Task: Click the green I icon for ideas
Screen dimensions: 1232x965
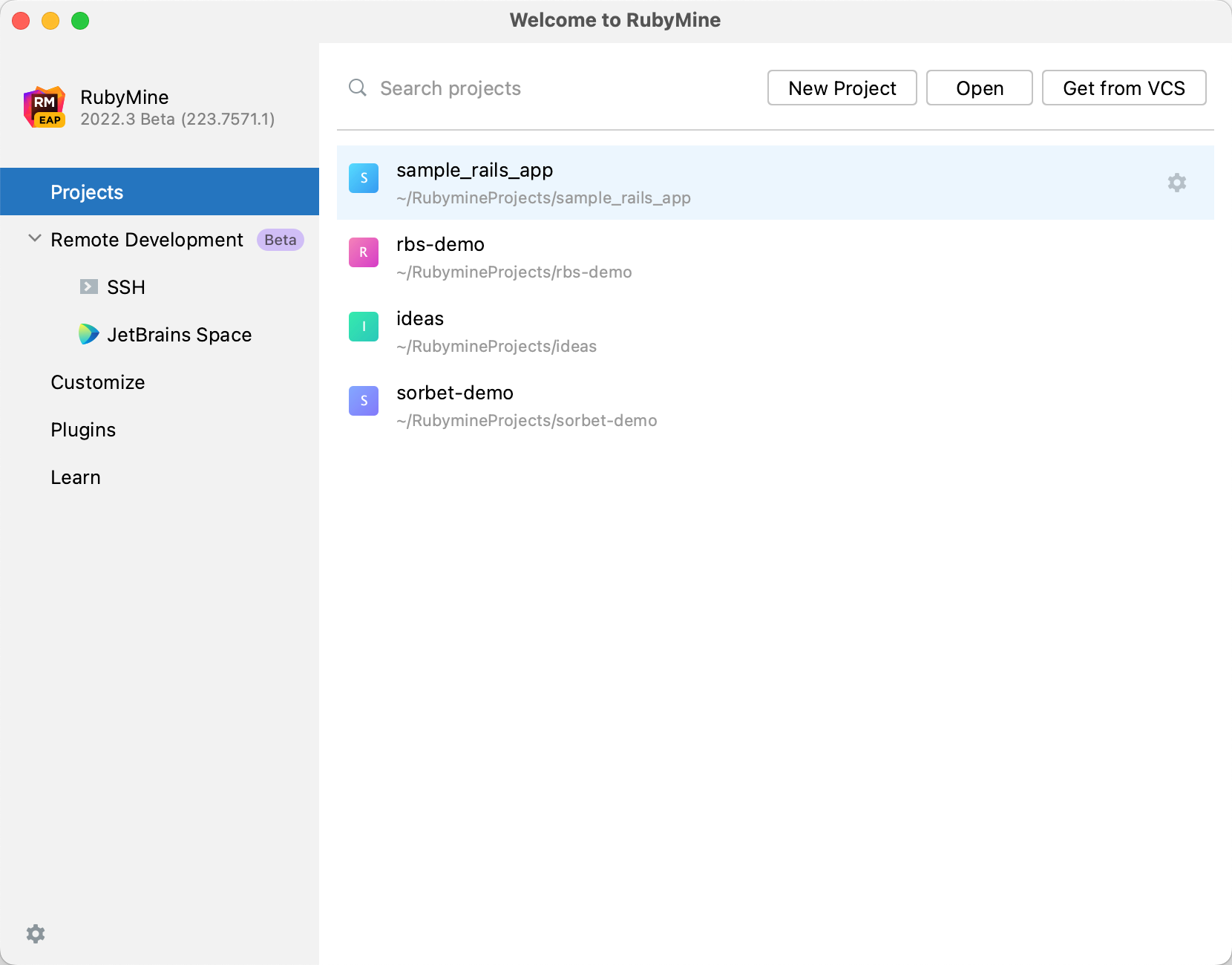Action: (x=364, y=327)
